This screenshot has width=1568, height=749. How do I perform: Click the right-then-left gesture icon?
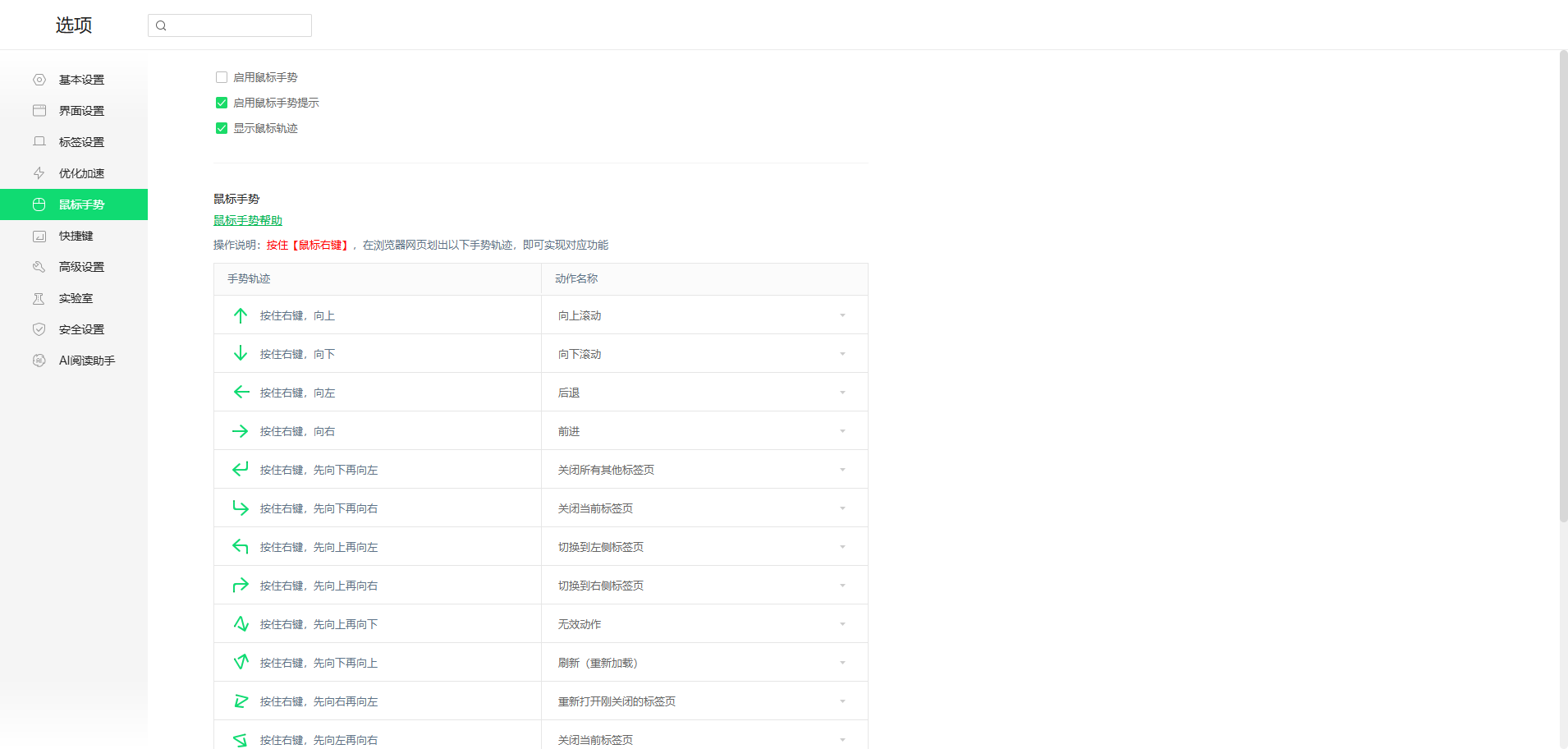[241, 701]
